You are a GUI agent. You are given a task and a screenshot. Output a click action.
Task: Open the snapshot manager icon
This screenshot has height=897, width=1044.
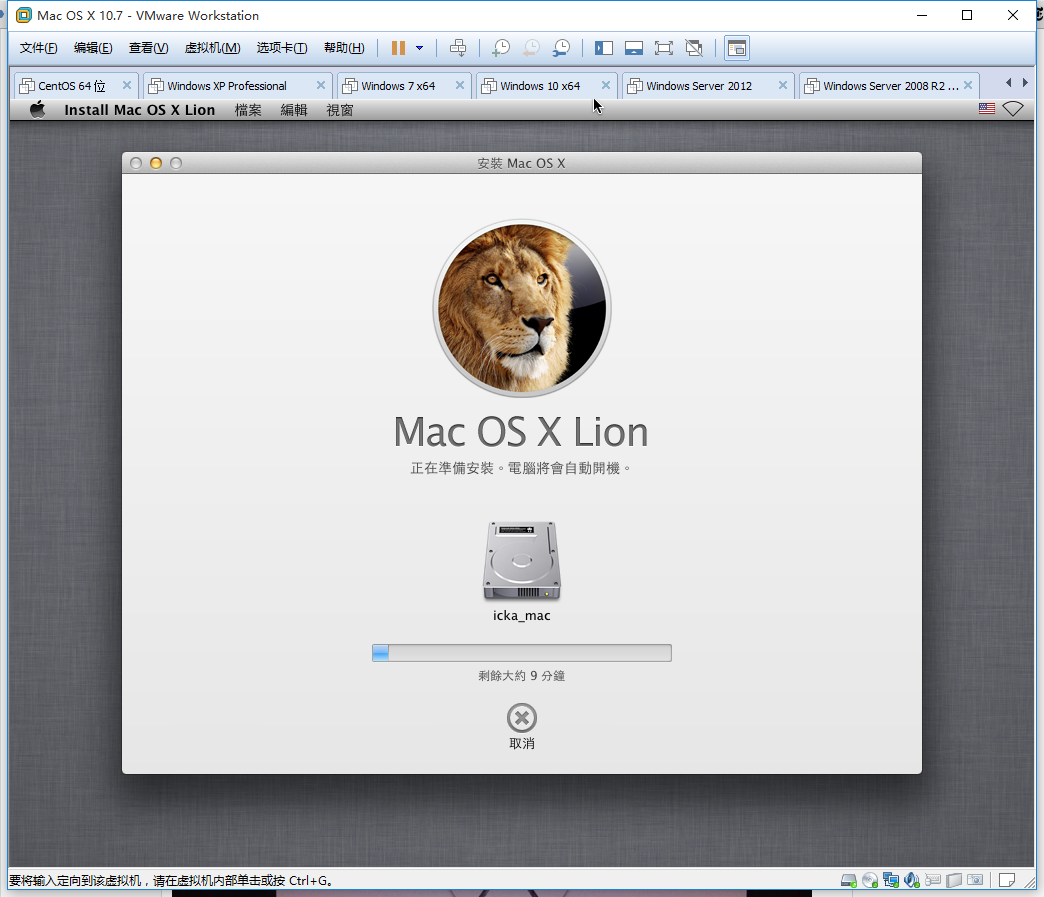[562, 48]
